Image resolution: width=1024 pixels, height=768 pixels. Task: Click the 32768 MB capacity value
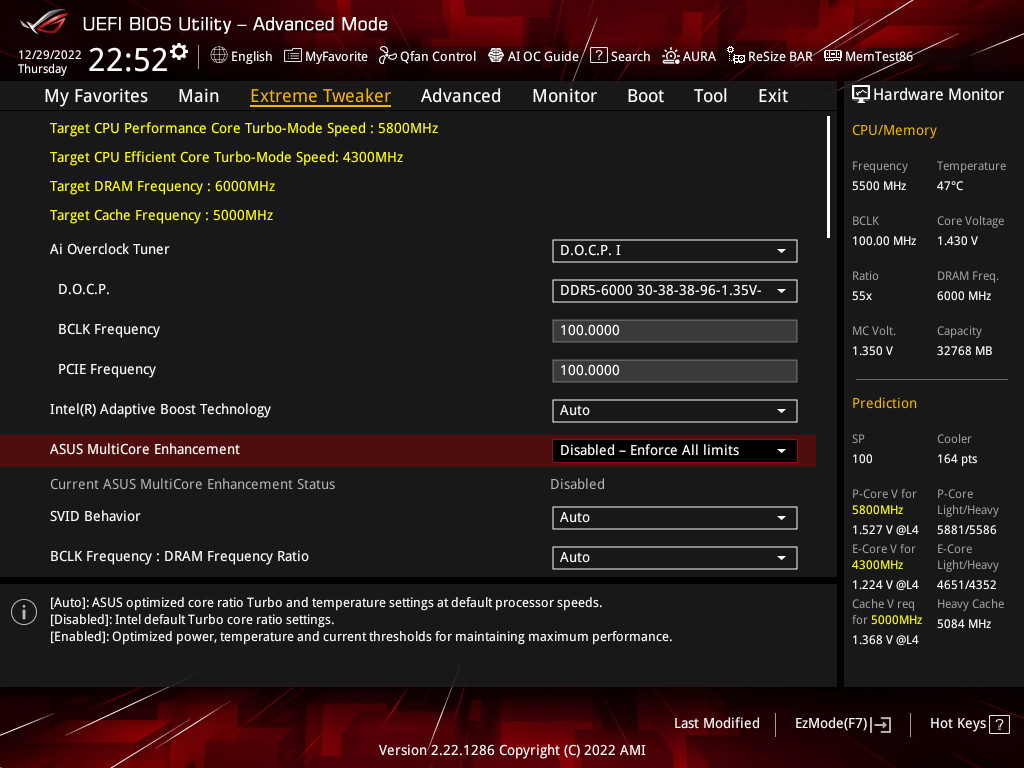click(964, 351)
